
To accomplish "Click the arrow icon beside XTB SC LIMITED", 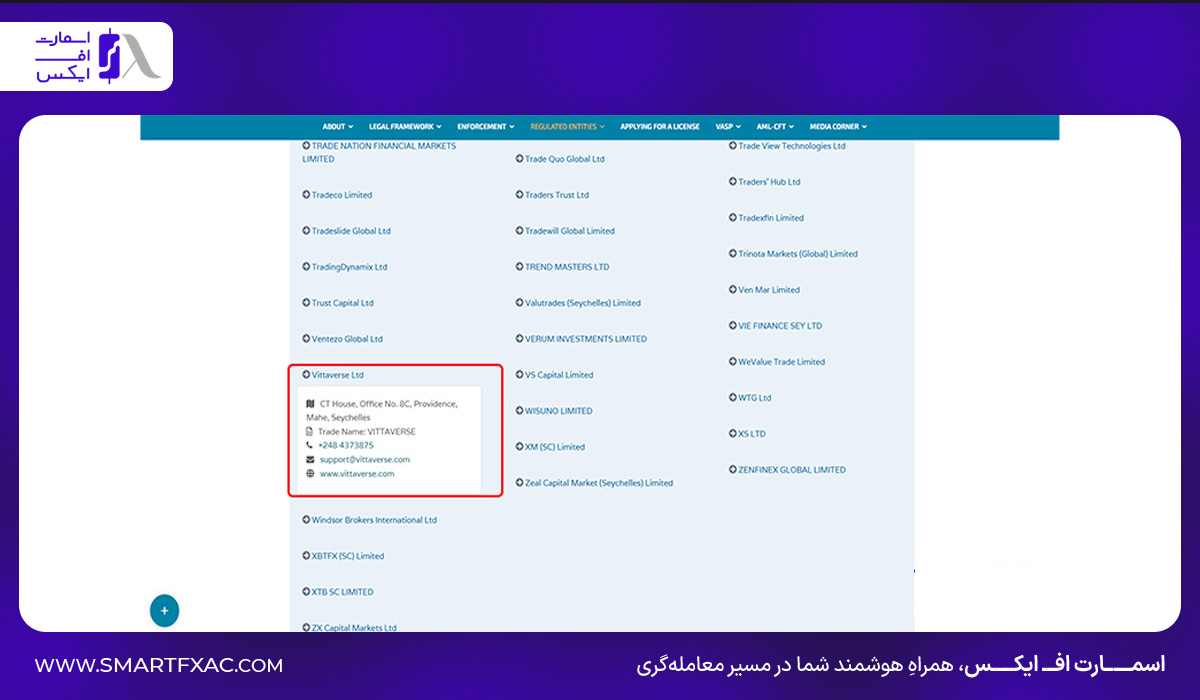I will tap(306, 592).
